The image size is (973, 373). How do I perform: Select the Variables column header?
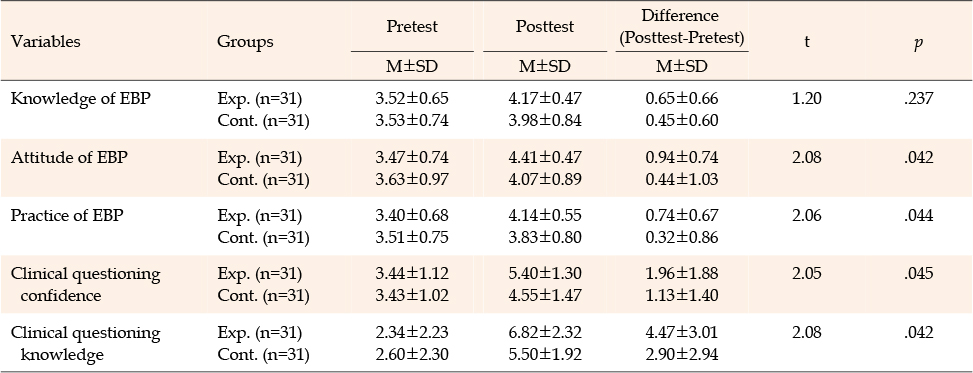tap(45, 42)
